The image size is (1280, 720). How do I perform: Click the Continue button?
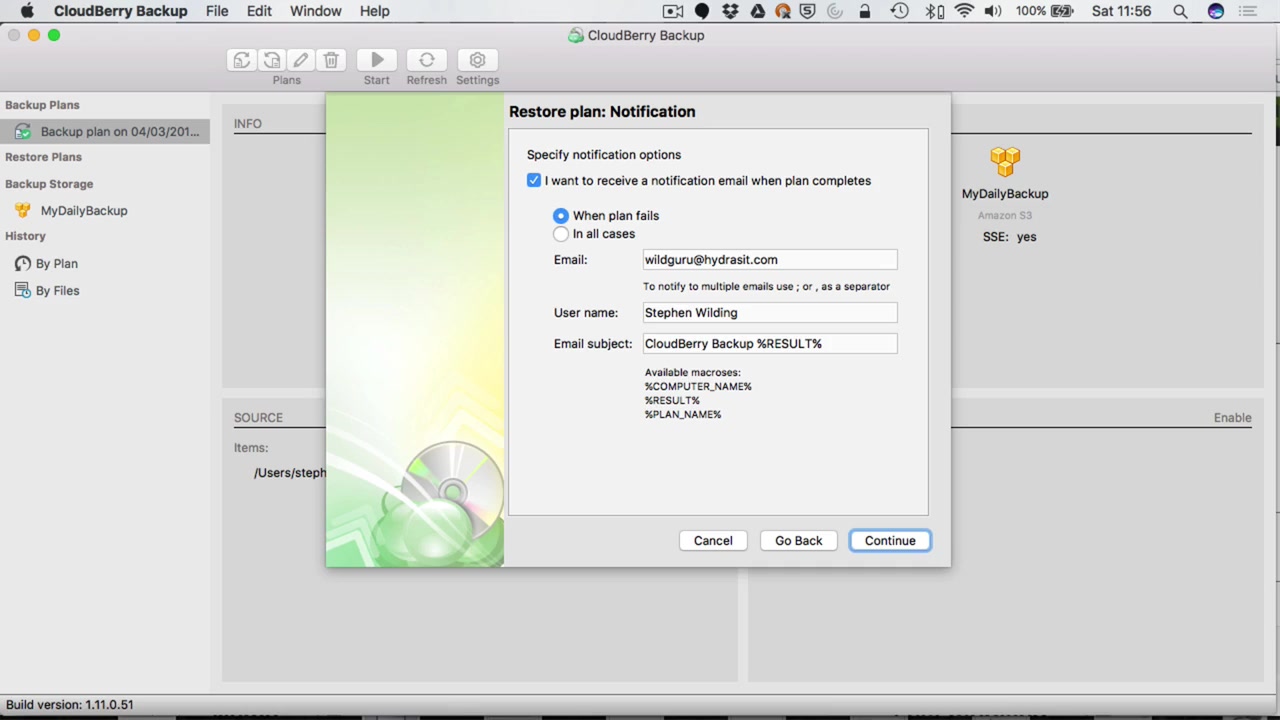tap(890, 540)
